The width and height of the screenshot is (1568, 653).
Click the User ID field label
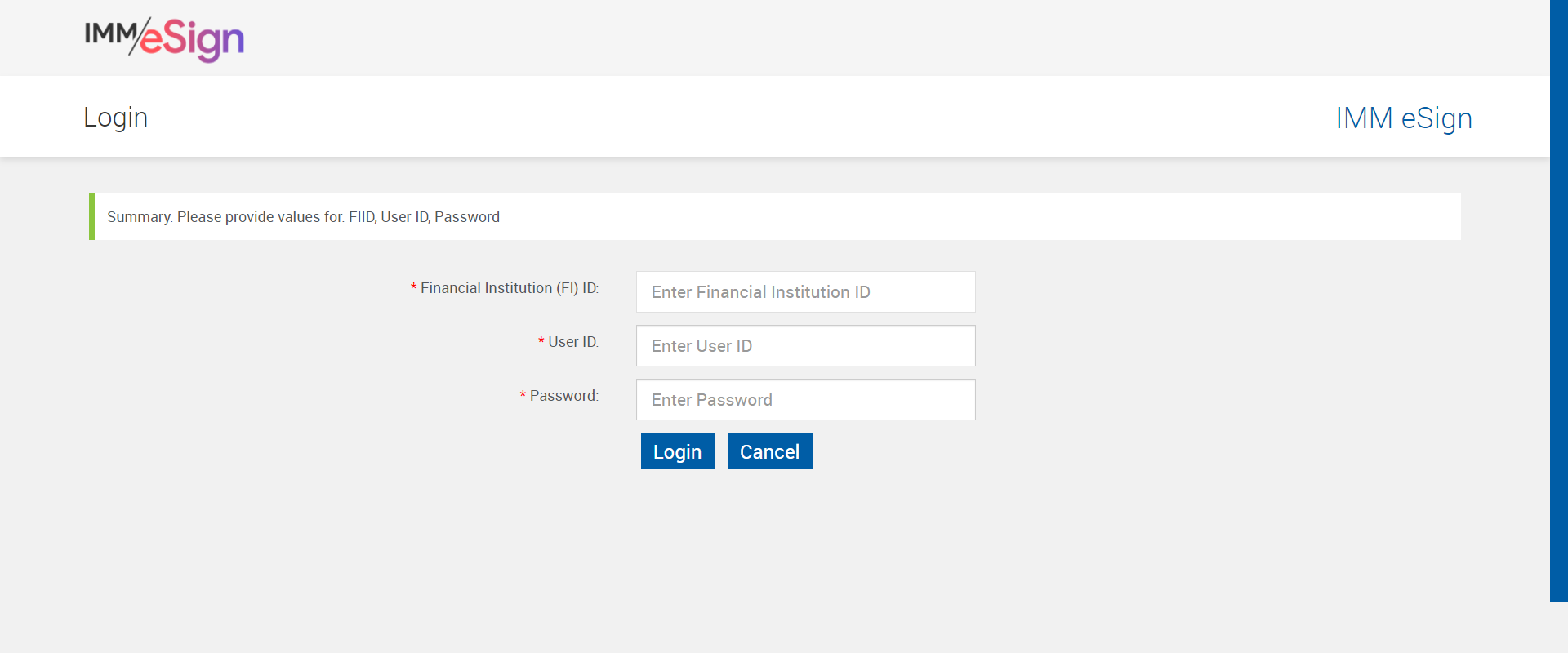(572, 342)
